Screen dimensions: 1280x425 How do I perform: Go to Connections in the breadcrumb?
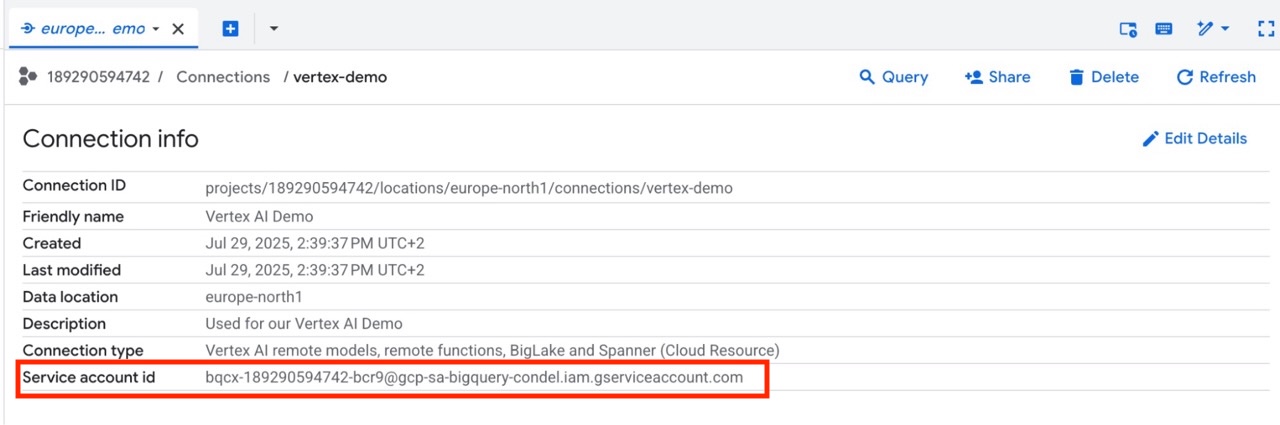pos(223,77)
